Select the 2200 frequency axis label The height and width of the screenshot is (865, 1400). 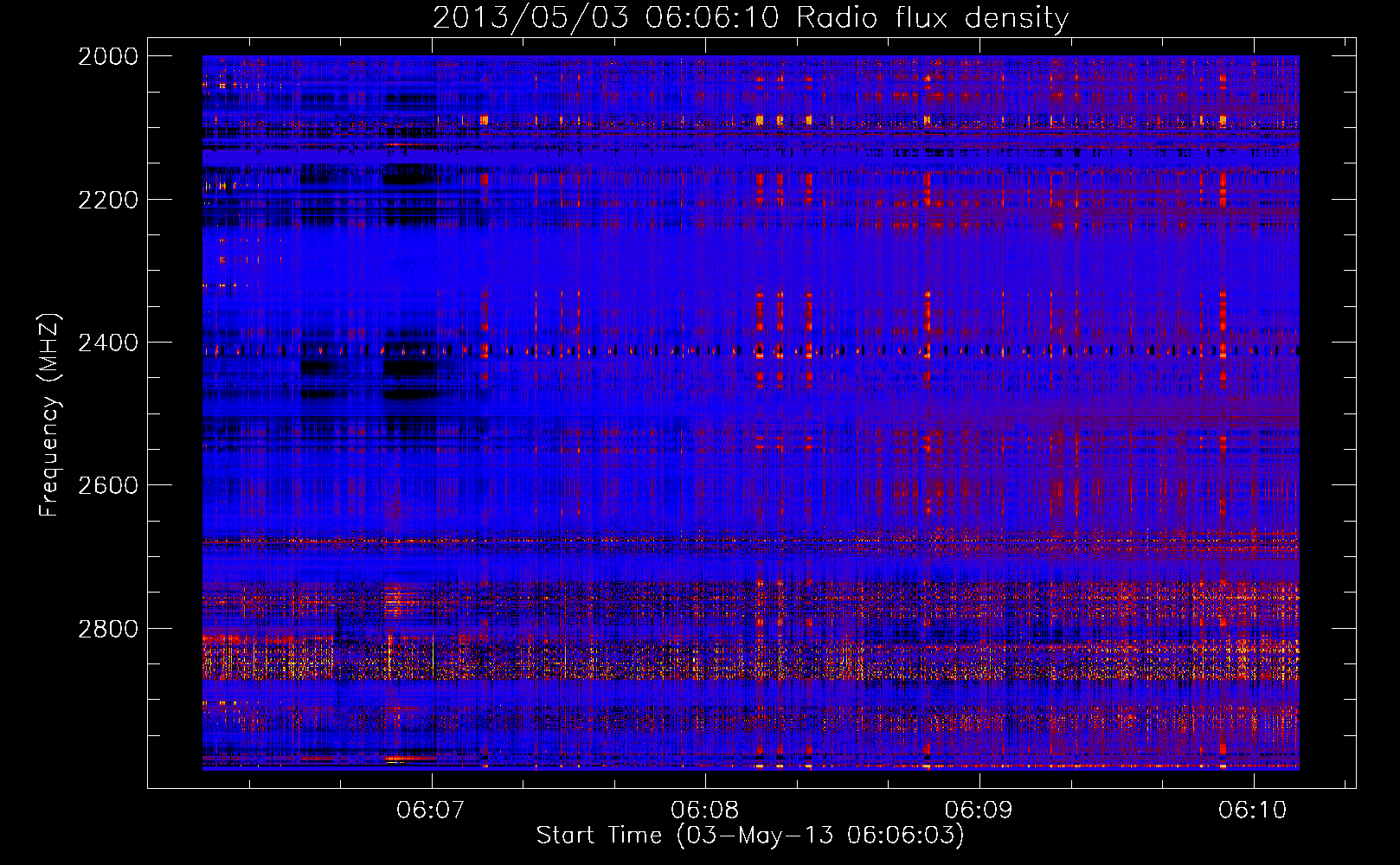(108, 200)
